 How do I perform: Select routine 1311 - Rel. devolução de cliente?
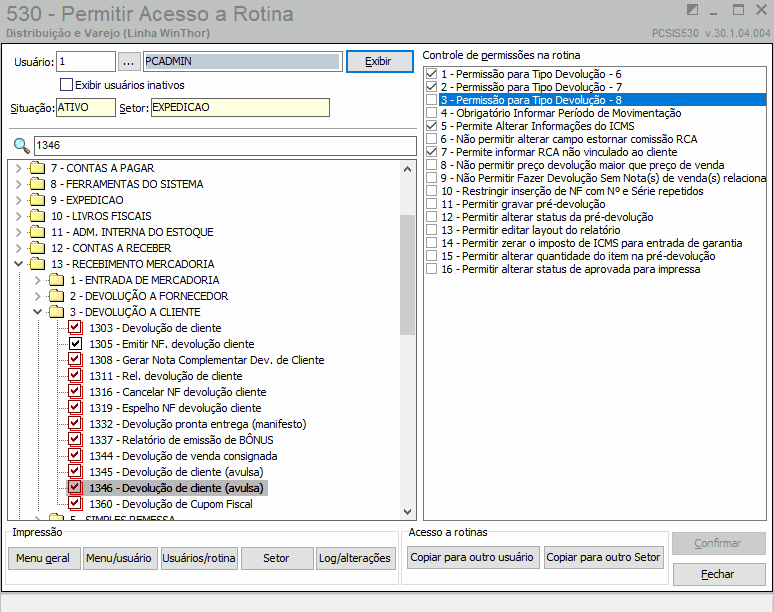pyautogui.click(x=166, y=376)
